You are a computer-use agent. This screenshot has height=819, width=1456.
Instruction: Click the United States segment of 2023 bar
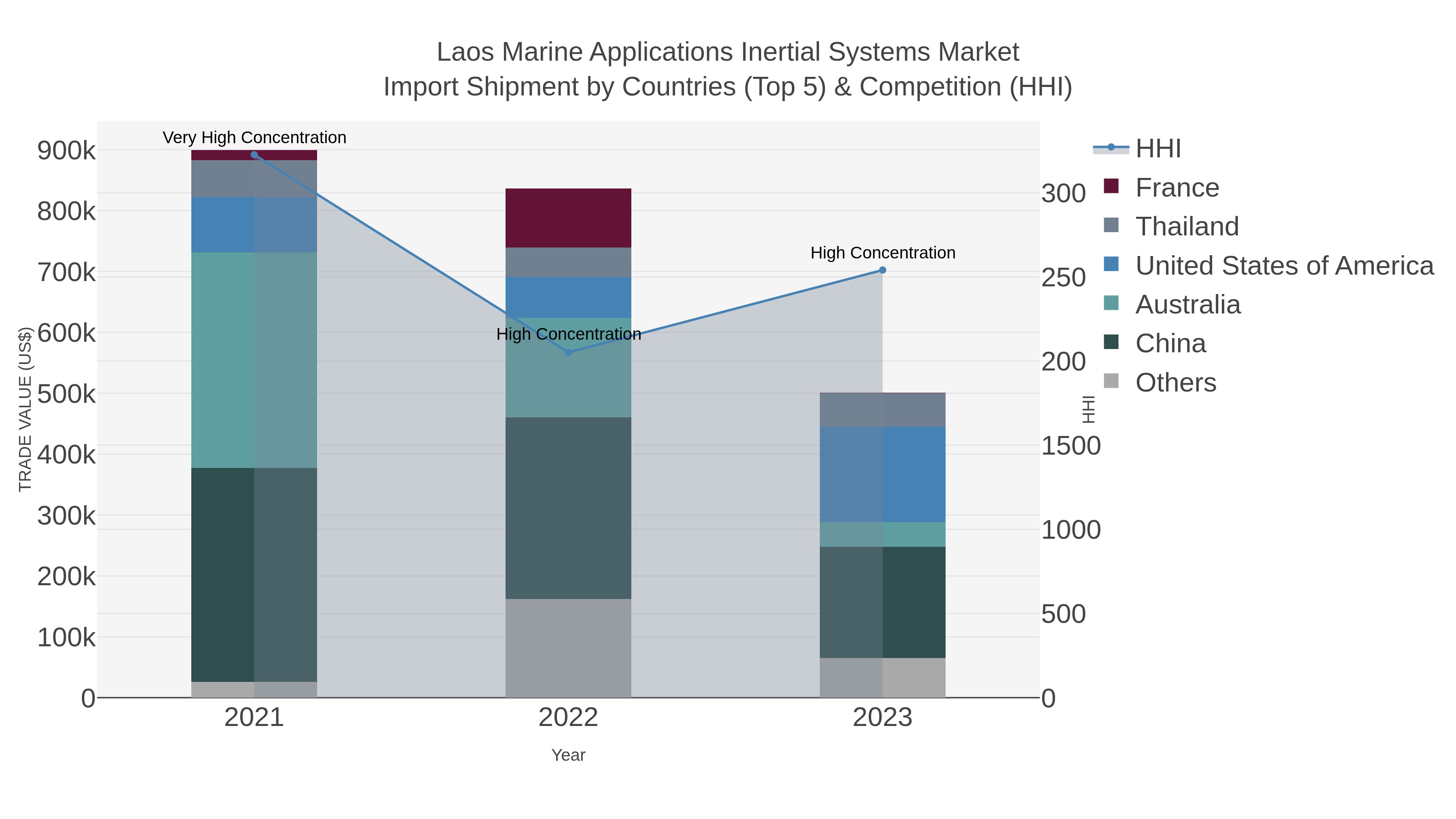(x=882, y=475)
